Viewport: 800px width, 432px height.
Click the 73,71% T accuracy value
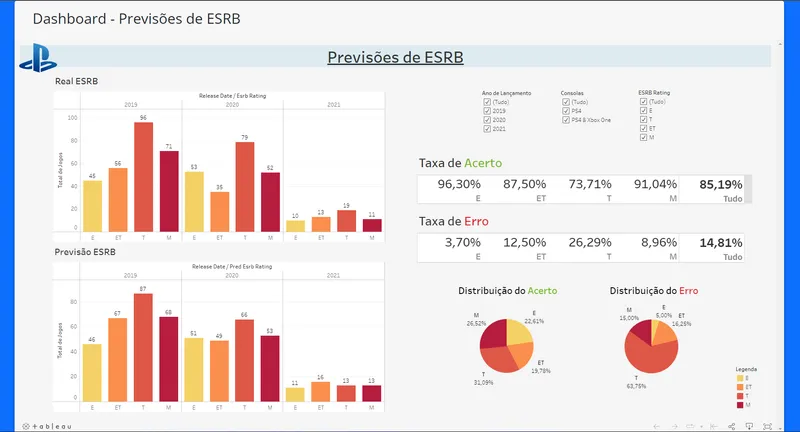click(x=590, y=184)
